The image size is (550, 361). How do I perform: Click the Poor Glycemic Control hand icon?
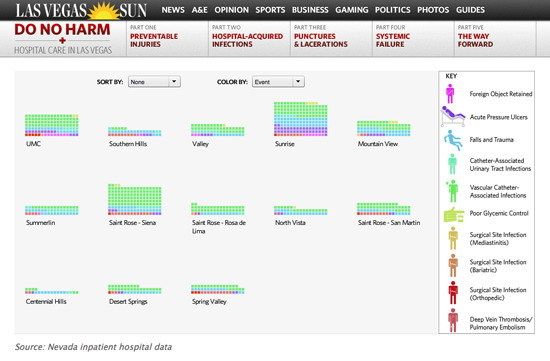click(x=454, y=214)
